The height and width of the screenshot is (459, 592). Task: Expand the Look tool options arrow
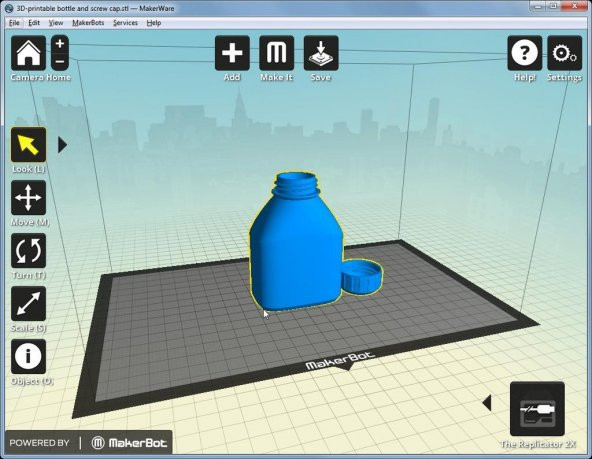click(x=62, y=145)
